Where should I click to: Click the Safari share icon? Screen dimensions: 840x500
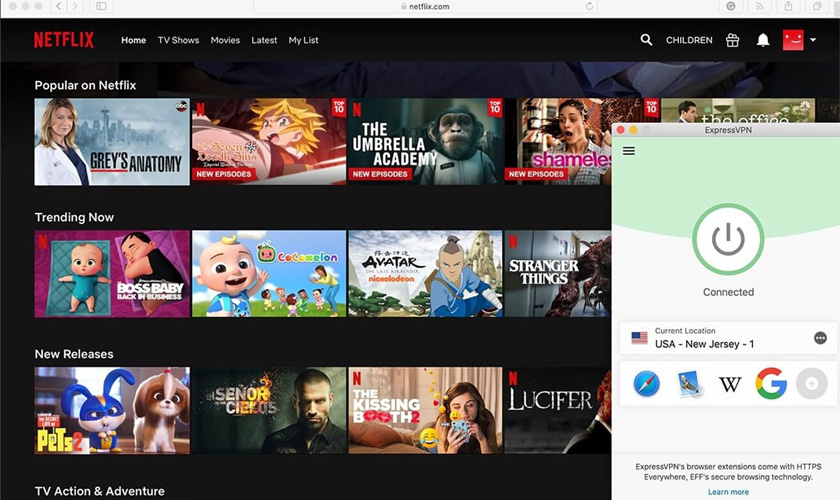tap(789, 6)
